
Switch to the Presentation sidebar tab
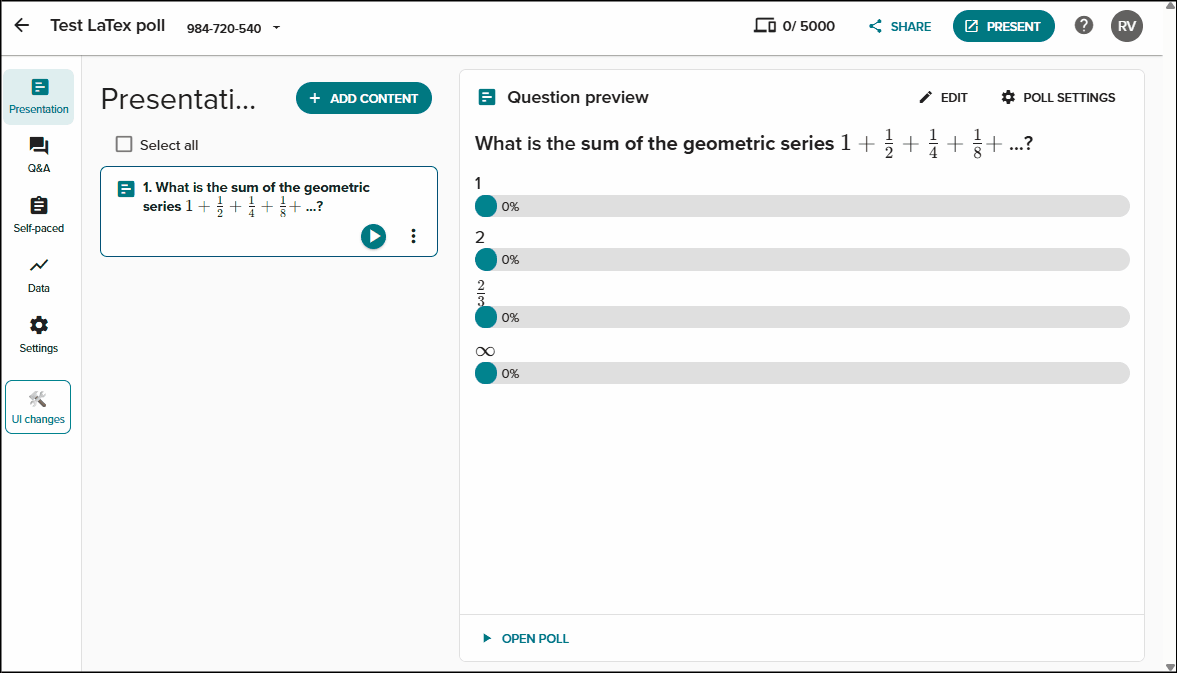(x=39, y=96)
